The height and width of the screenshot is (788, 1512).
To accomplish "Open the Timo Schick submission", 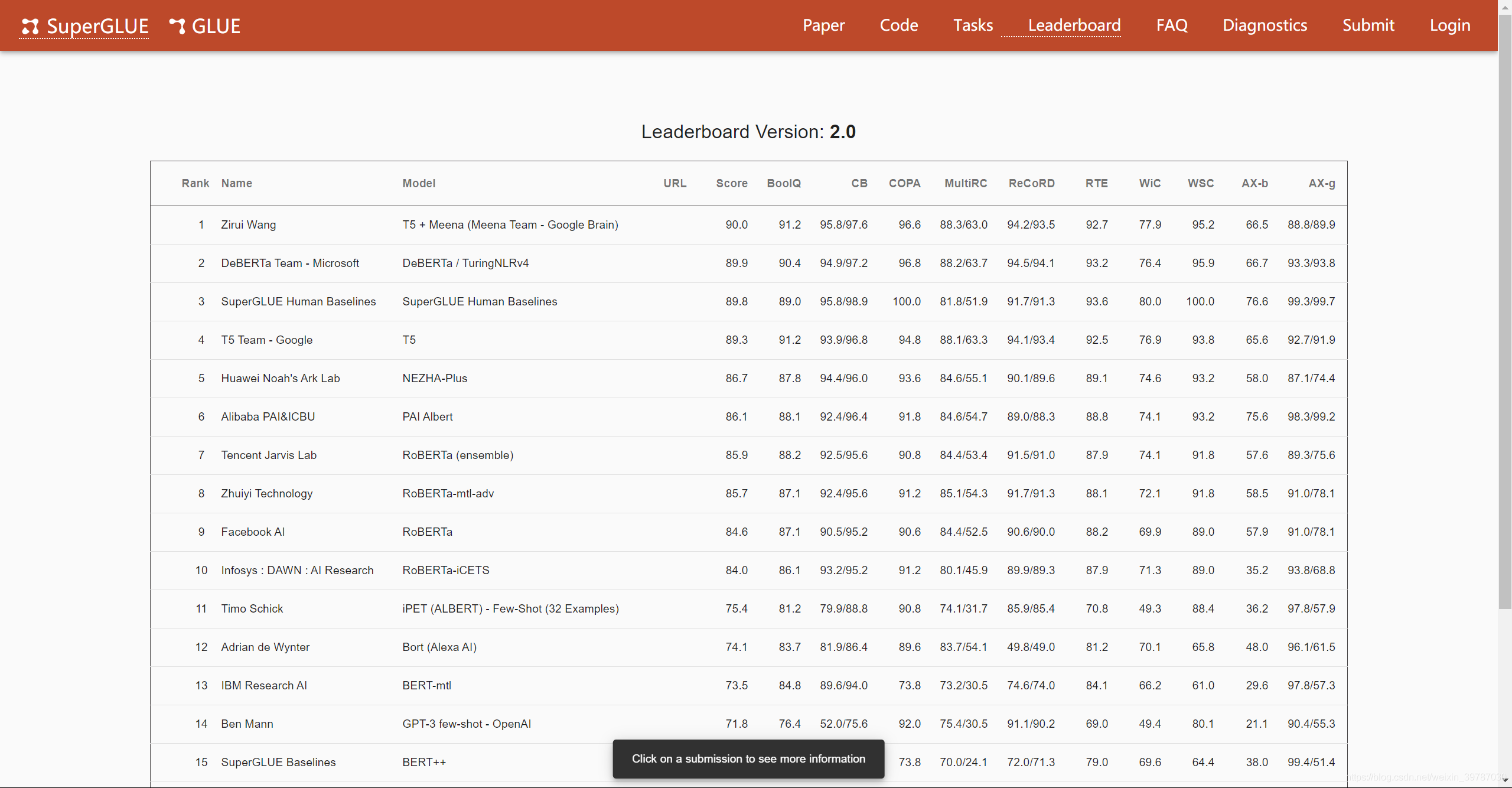I will coord(749,609).
